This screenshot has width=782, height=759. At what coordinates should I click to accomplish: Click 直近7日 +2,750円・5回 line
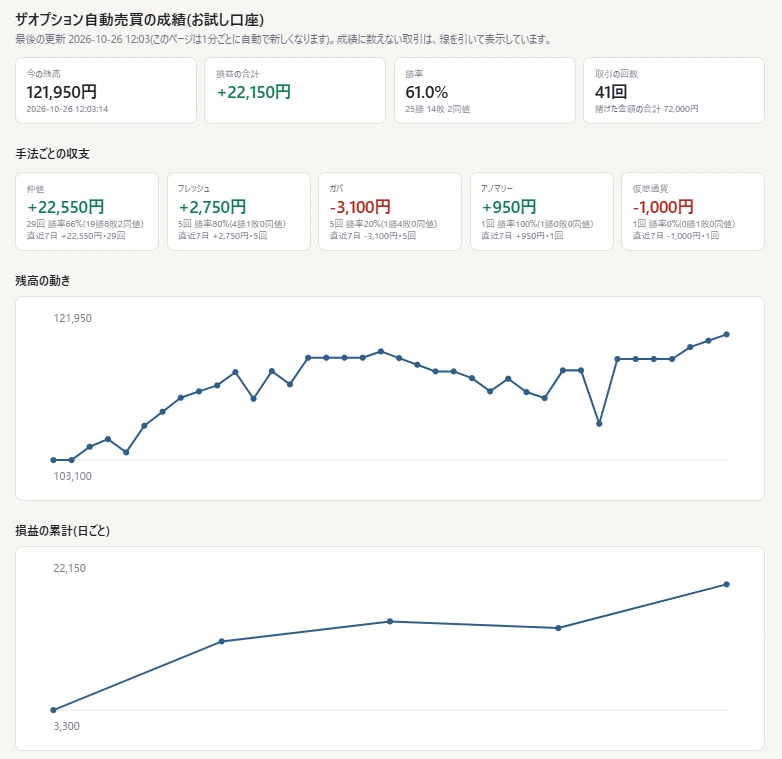click(222, 235)
